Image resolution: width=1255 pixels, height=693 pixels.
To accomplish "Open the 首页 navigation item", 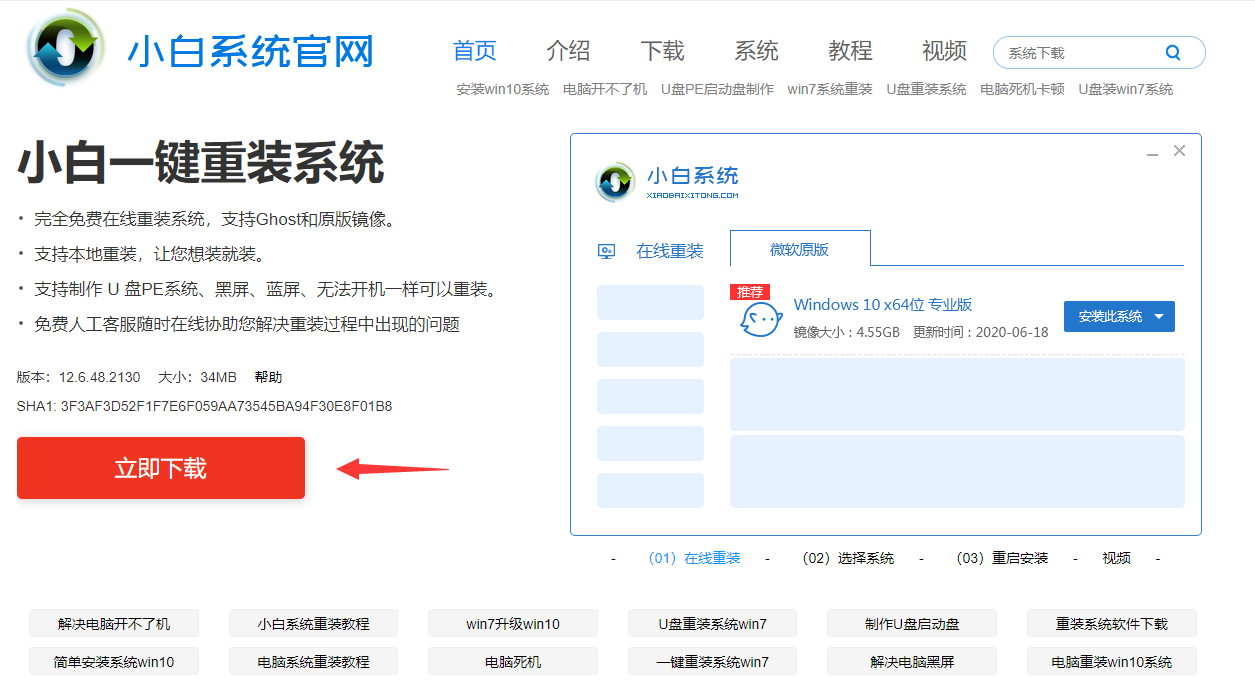I will [474, 50].
